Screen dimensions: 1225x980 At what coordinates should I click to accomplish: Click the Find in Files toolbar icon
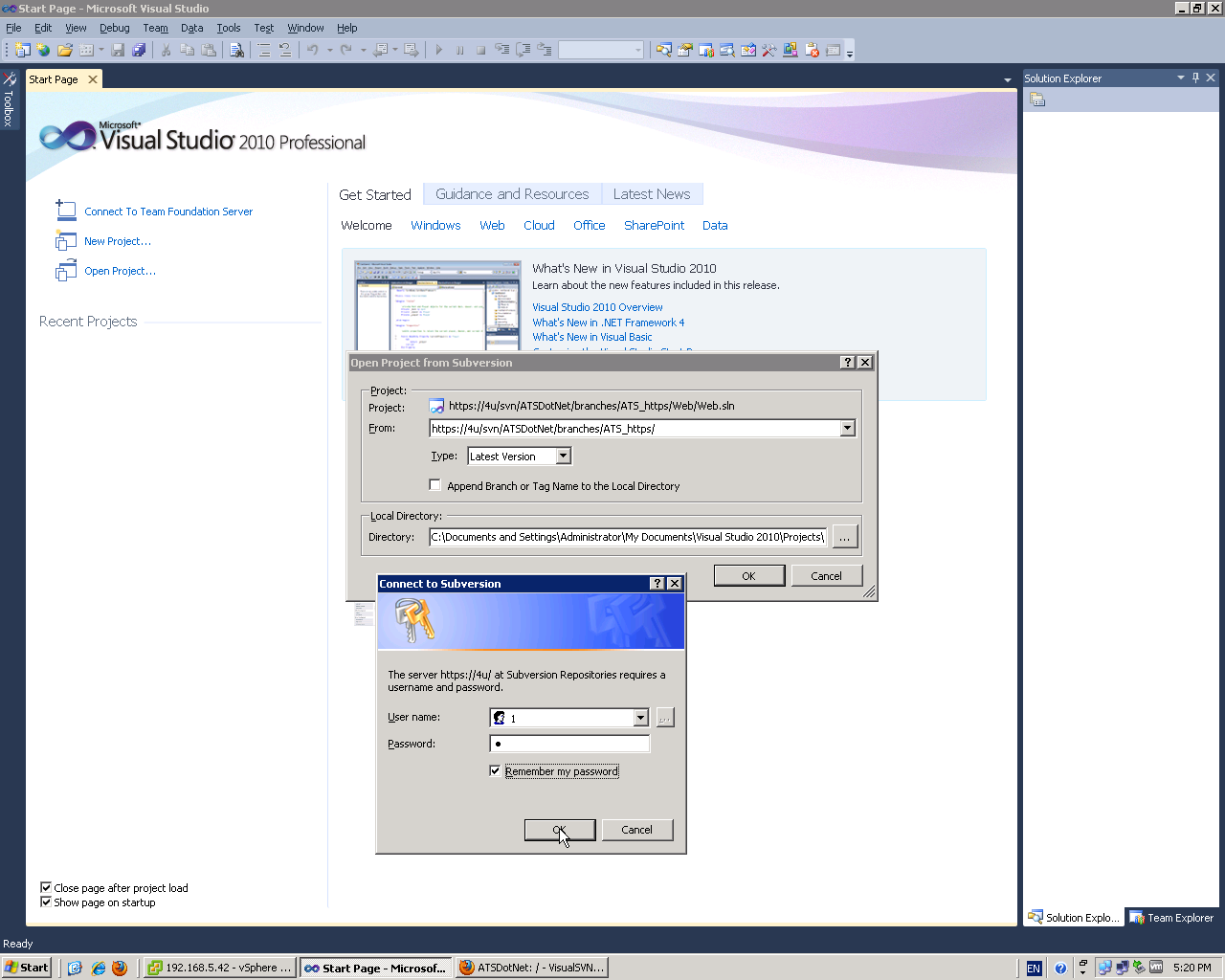pyautogui.click(x=236, y=50)
